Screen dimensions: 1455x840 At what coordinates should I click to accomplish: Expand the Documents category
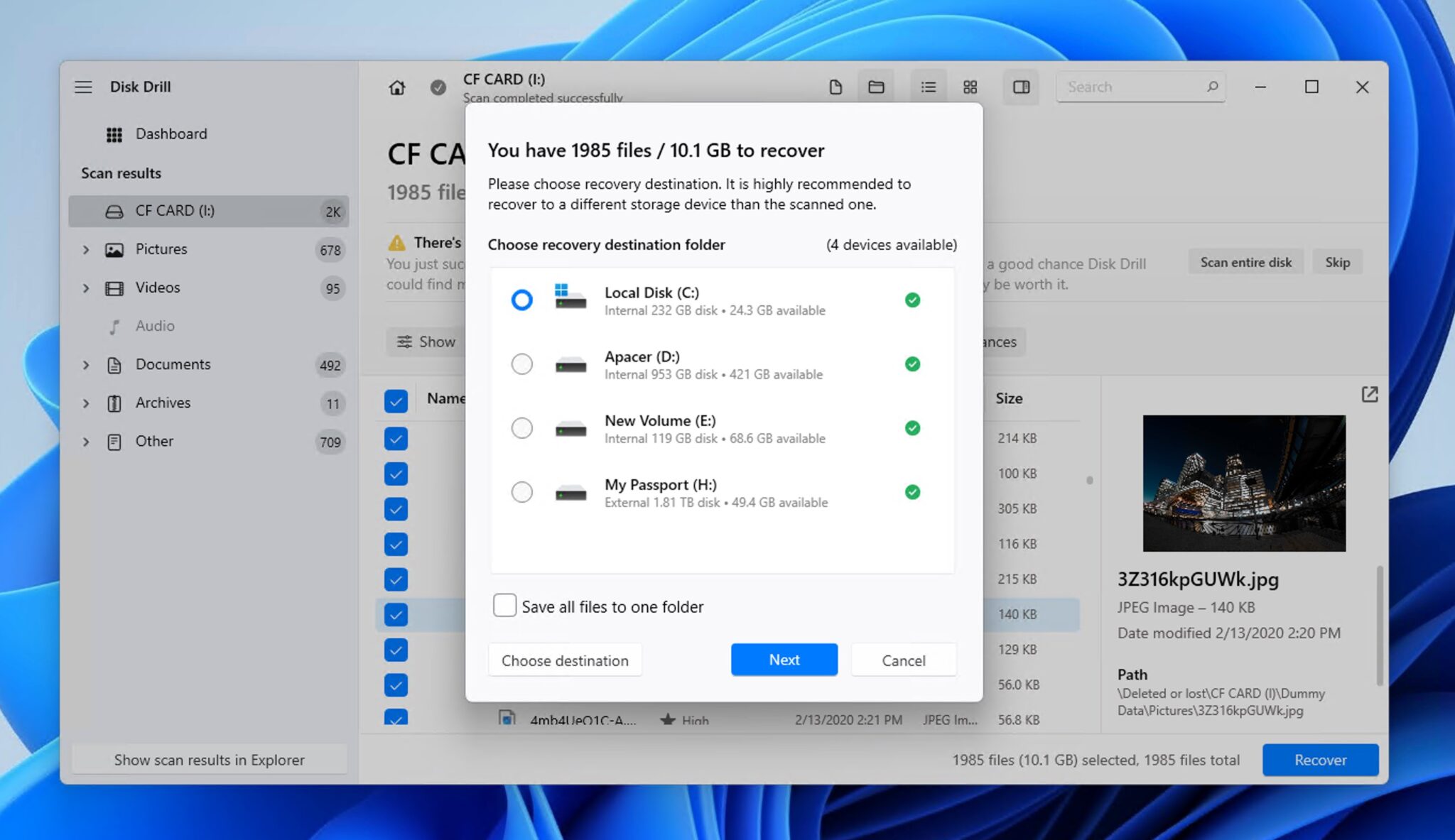pyautogui.click(x=85, y=364)
